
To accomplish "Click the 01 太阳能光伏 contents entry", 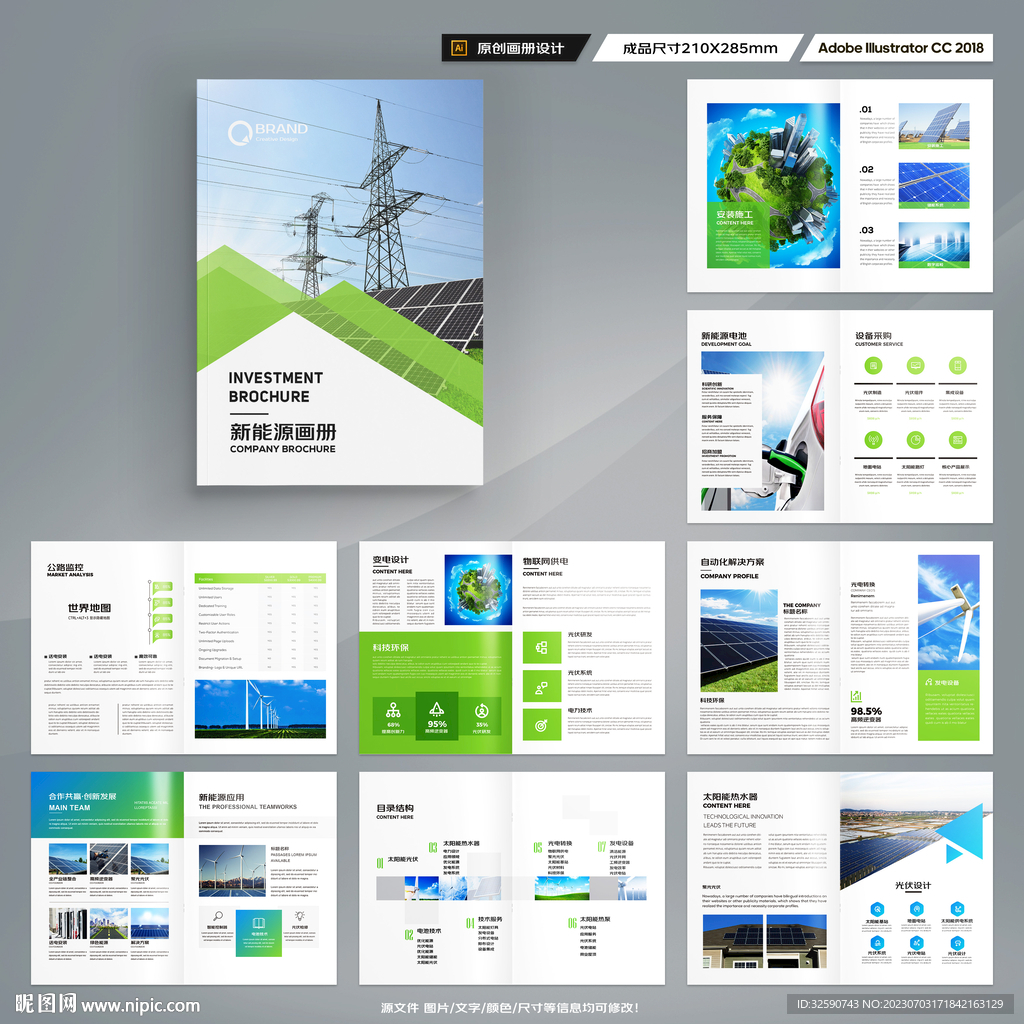I will 397,861.
